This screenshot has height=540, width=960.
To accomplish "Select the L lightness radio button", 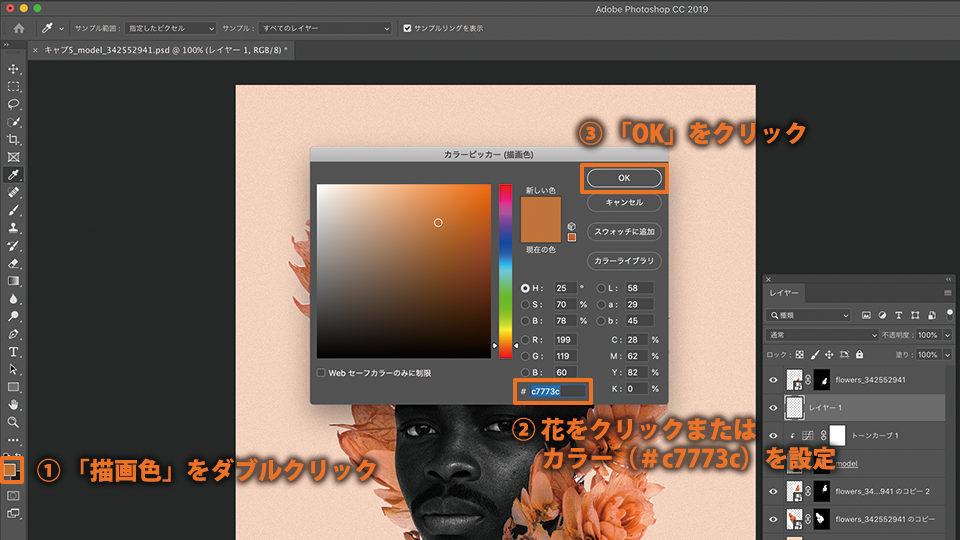I will 601,288.
